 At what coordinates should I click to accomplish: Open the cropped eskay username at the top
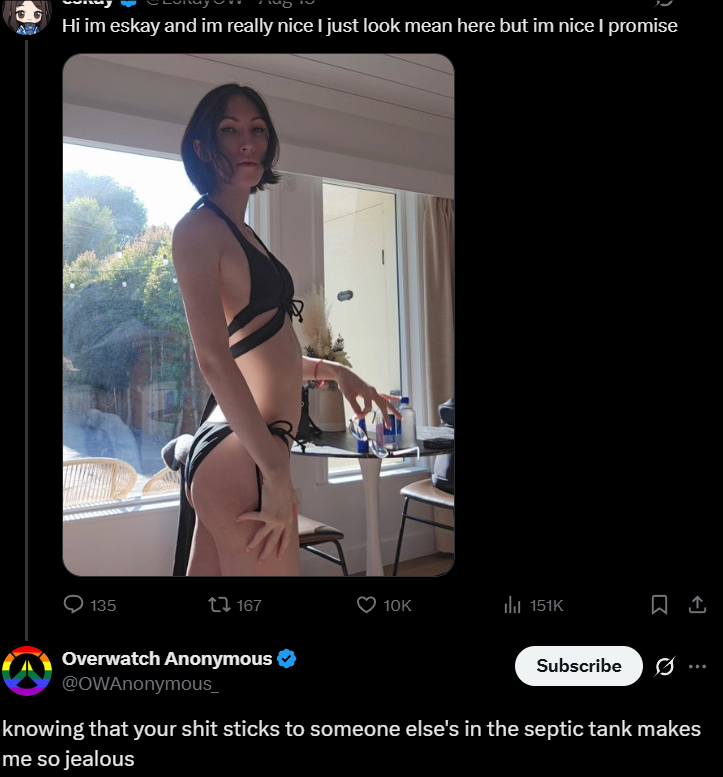tap(88, 2)
